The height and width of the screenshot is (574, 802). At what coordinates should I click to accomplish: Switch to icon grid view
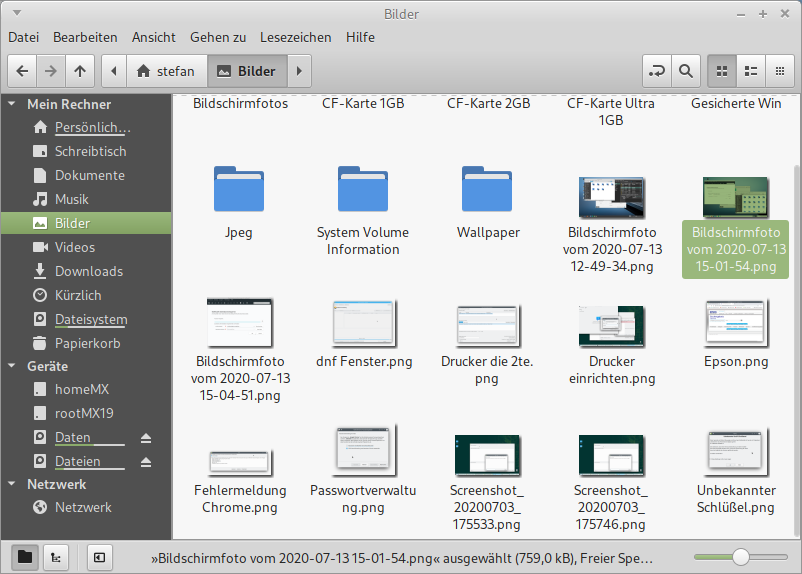(721, 71)
